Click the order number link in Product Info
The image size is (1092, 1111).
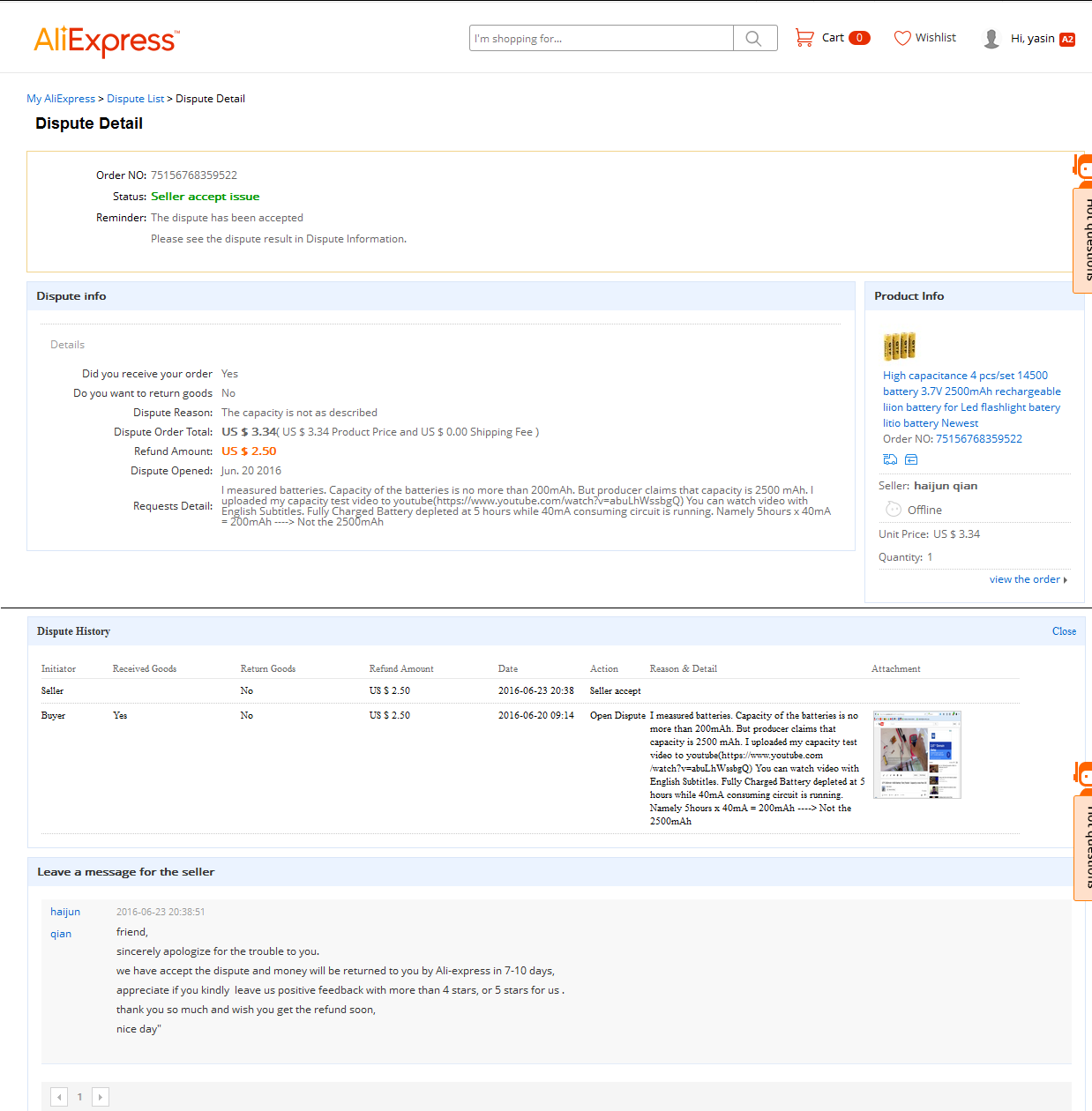coord(978,439)
